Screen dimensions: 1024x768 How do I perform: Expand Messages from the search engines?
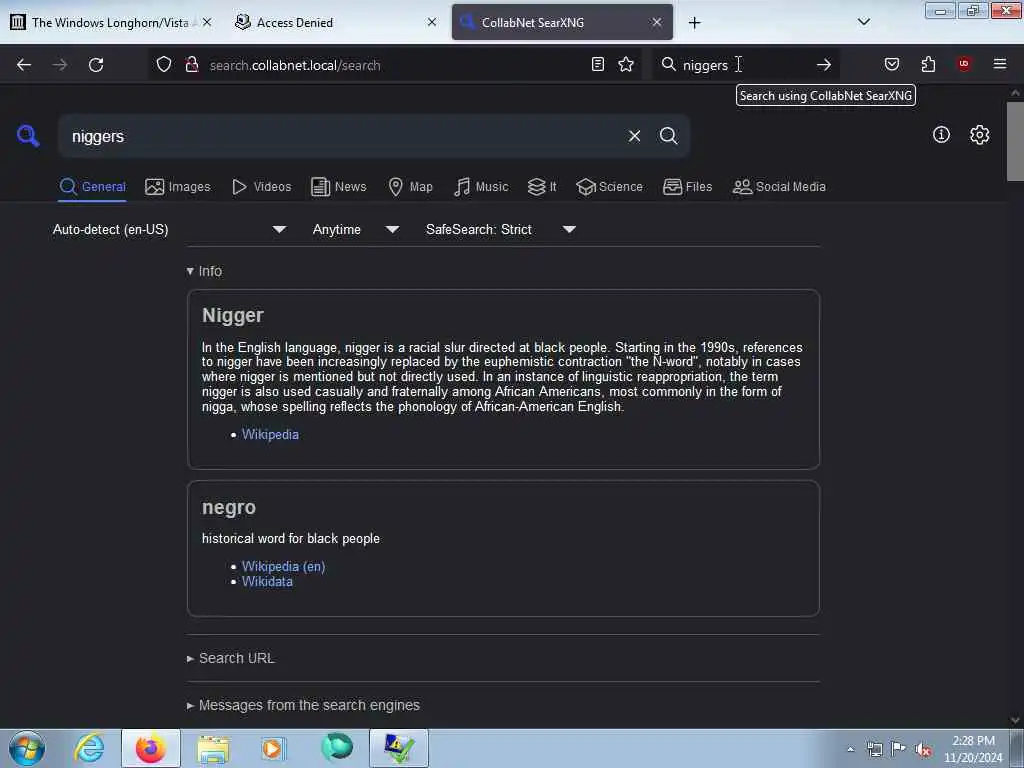(x=304, y=705)
